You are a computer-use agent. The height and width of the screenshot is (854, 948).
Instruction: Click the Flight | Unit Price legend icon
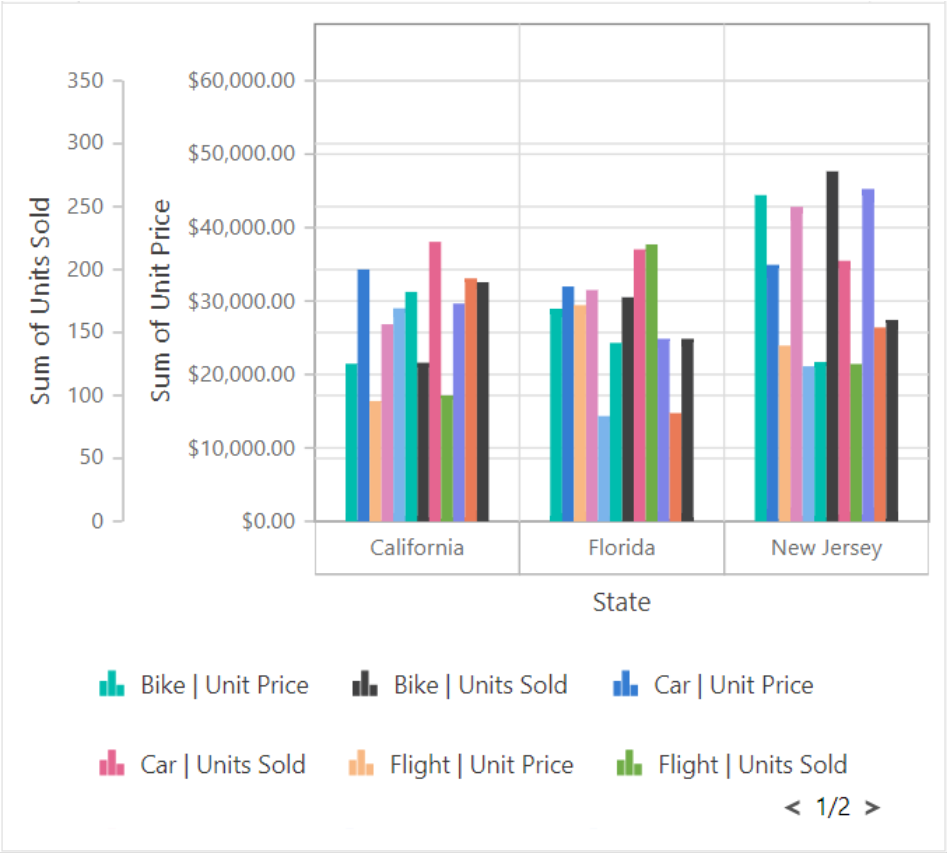tap(361, 765)
